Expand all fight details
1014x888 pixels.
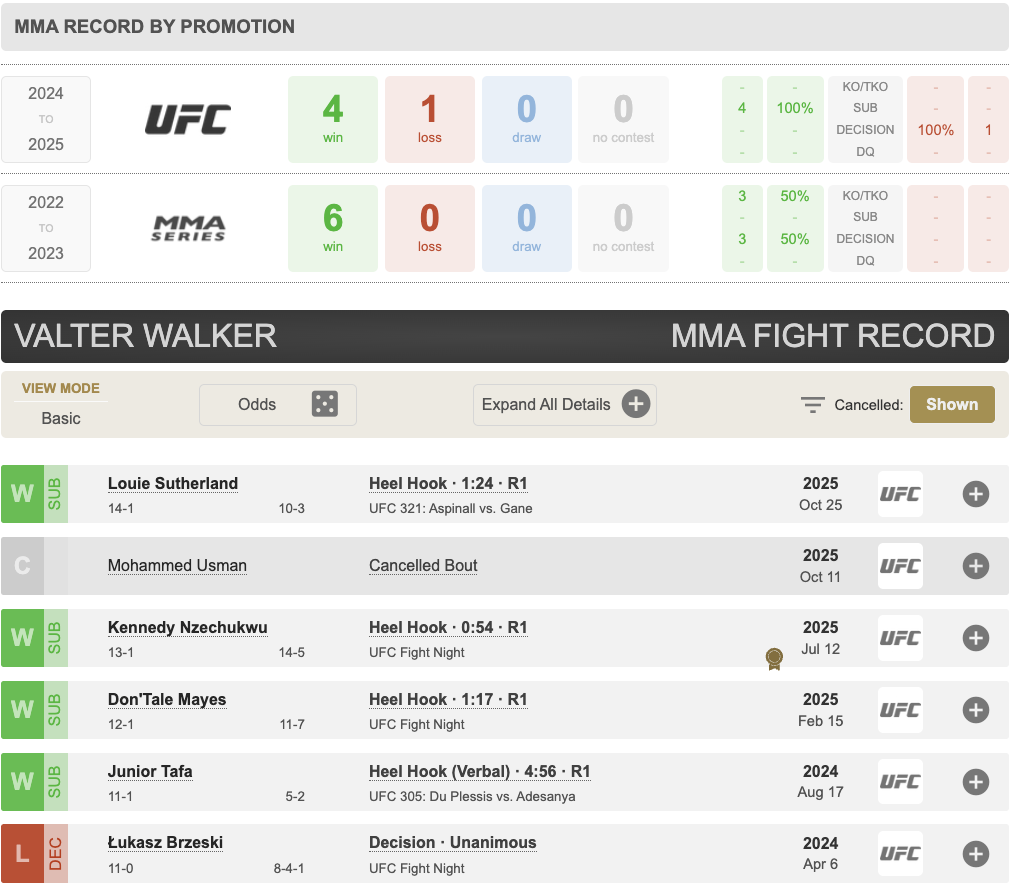point(564,404)
